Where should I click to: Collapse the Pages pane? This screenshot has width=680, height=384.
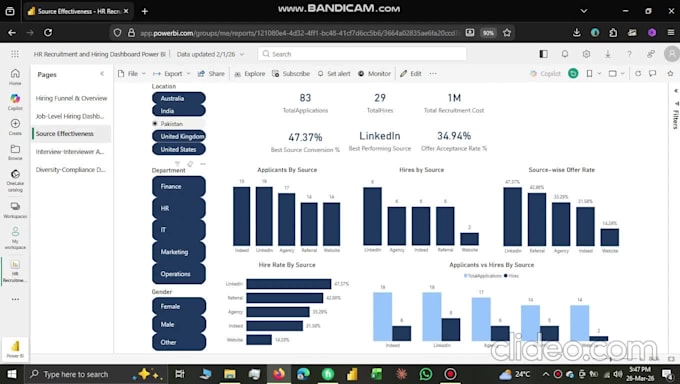tap(102, 74)
